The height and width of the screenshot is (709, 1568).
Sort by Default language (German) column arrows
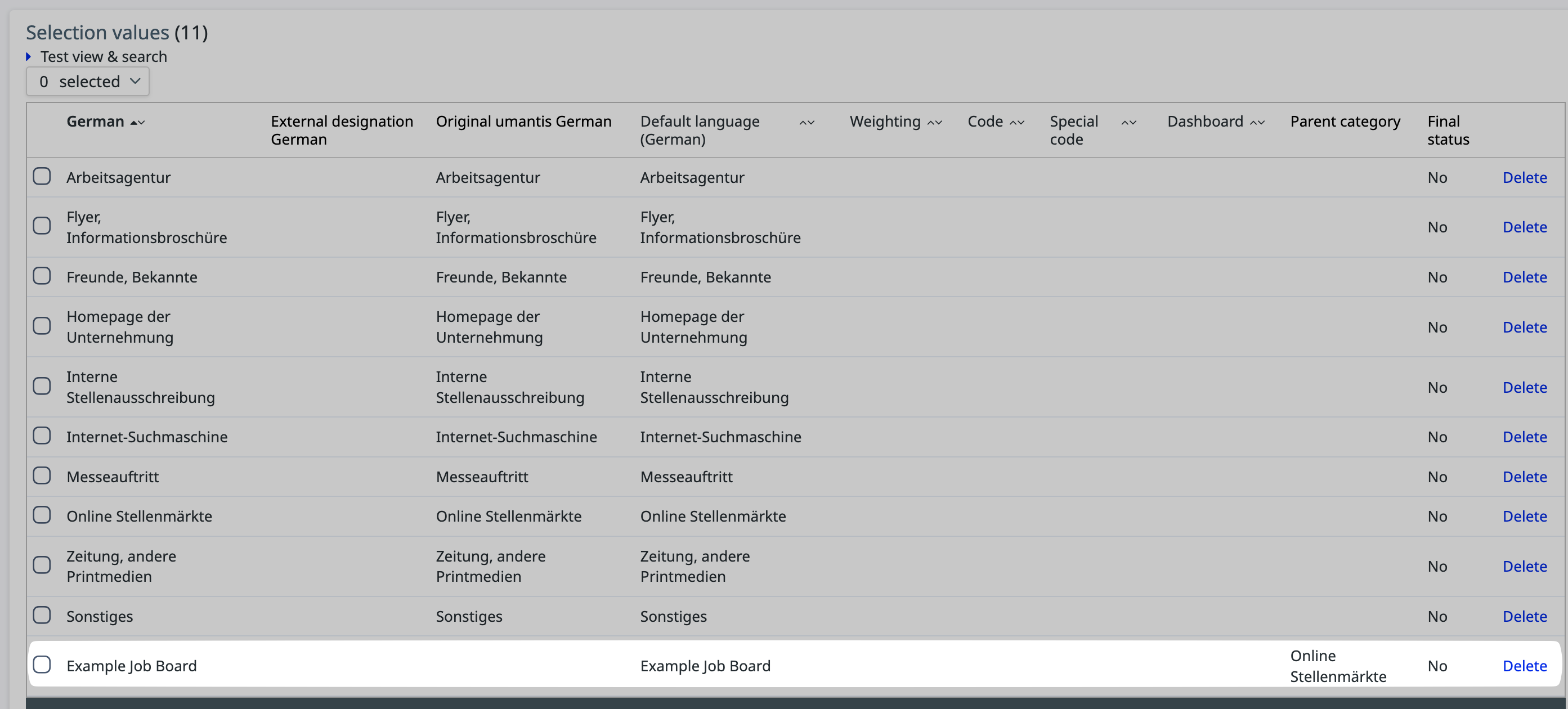tap(807, 122)
